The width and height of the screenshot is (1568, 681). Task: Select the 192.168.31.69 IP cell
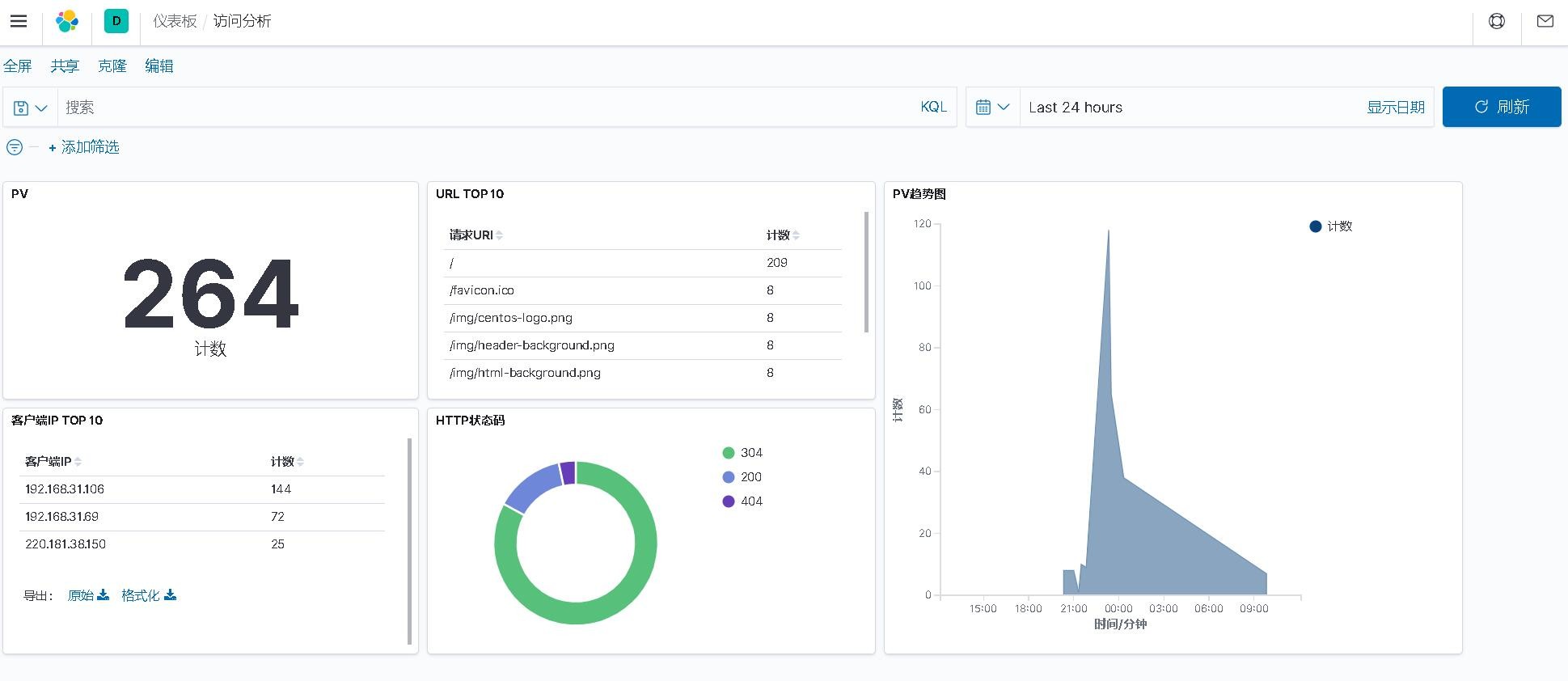point(61,517)
